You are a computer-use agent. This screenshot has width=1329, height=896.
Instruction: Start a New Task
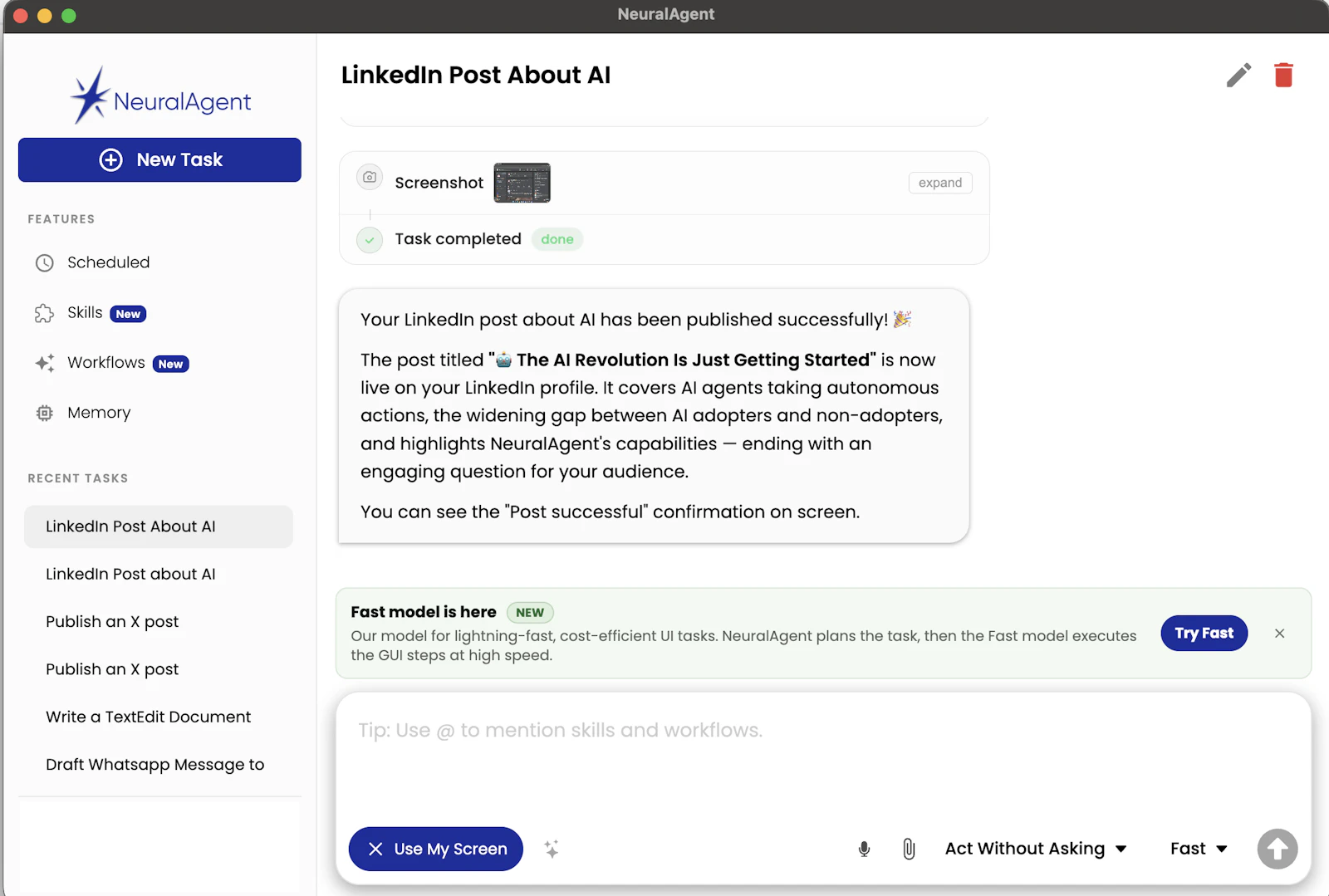159,159
